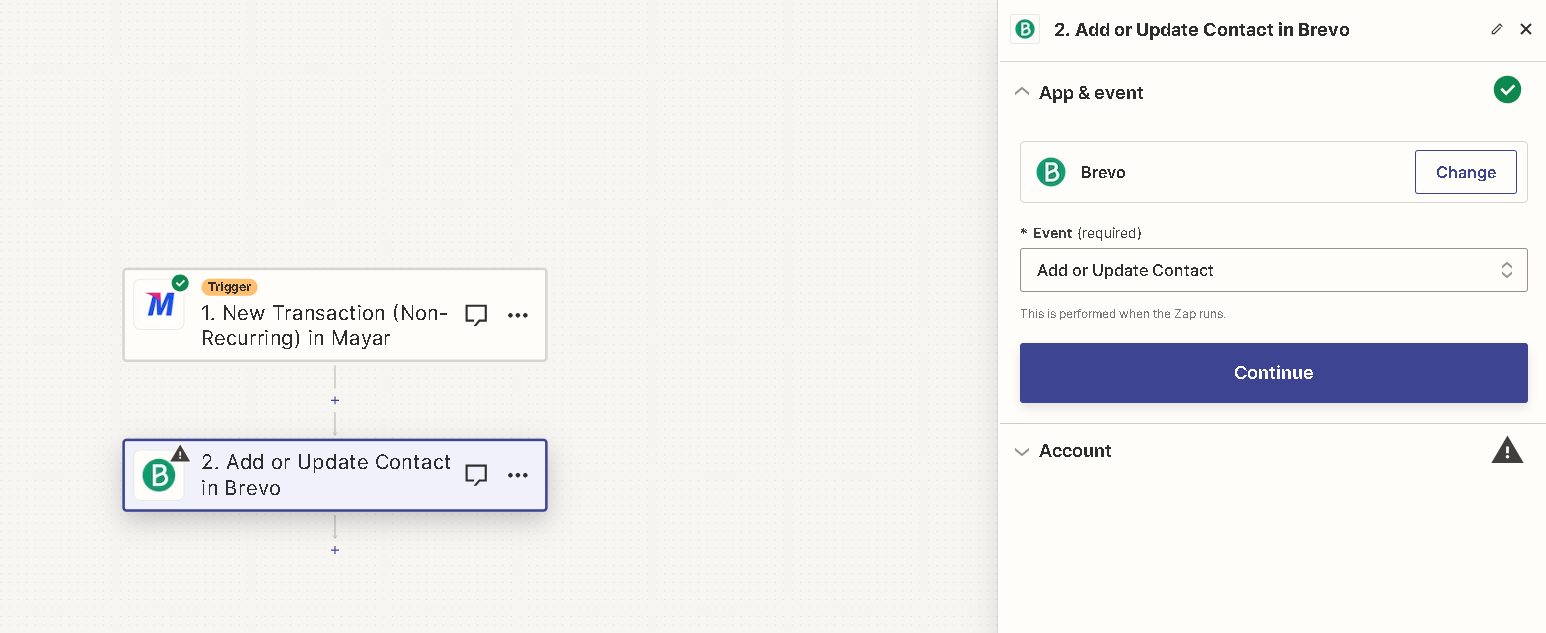Collapse the App & event section
The height and width of the screenshot is (633, 1546).
[x=1021, y=92]
